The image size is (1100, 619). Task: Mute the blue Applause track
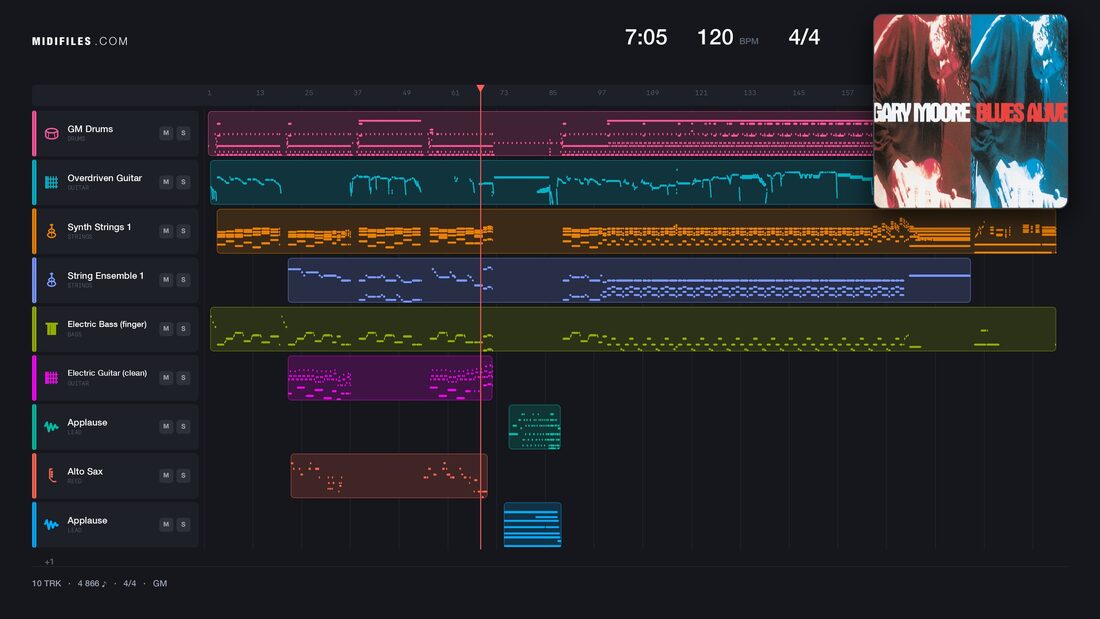166,524
